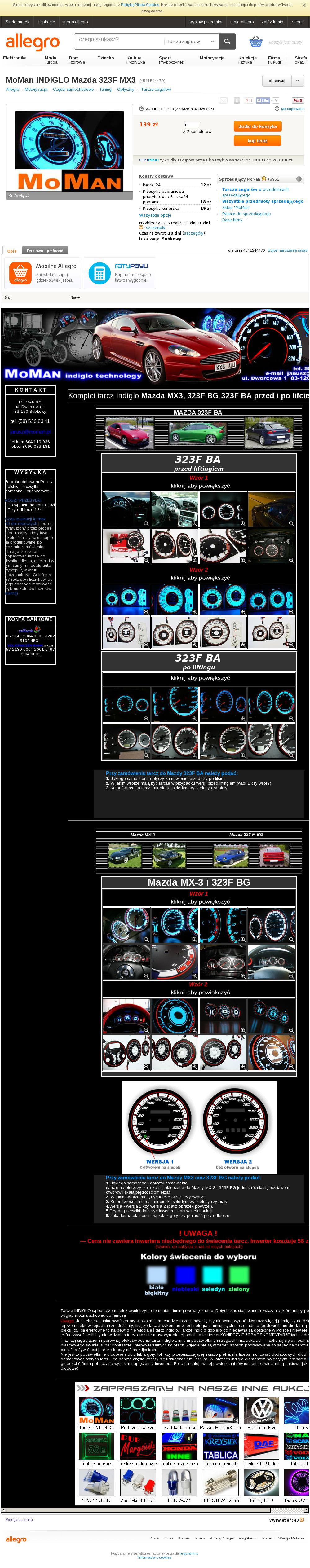Expand the 'Dane firmy' section
The width and height of the screenshot is (310, 1568).
tap(234, 220)
